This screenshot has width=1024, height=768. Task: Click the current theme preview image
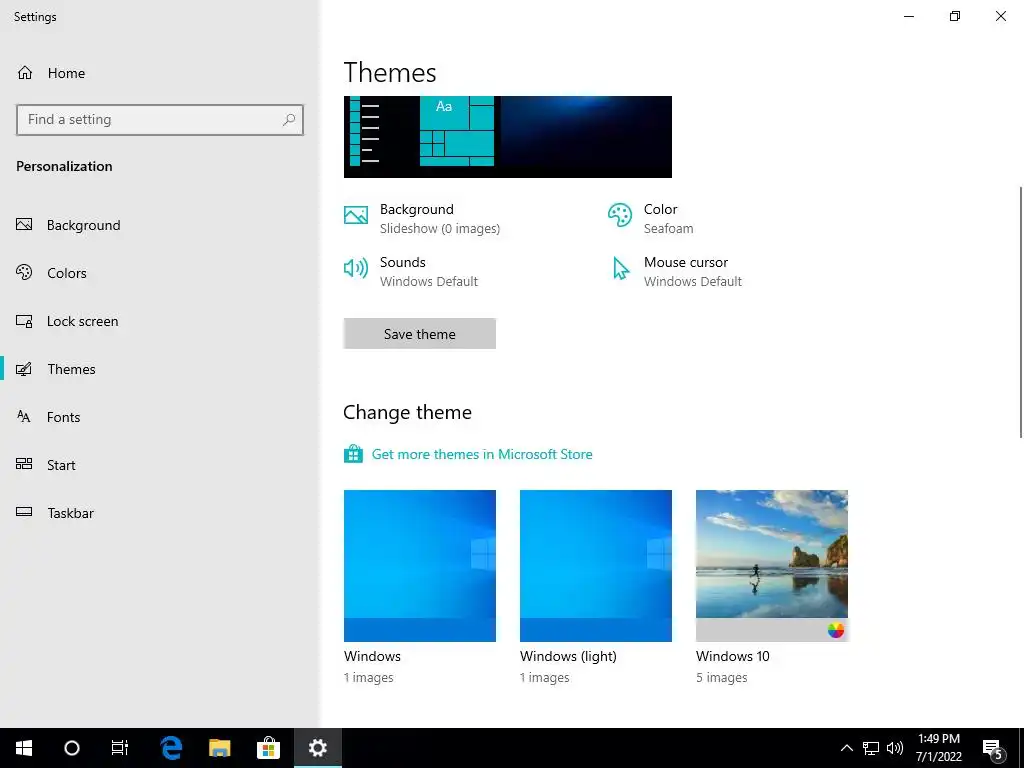point(507,136)
